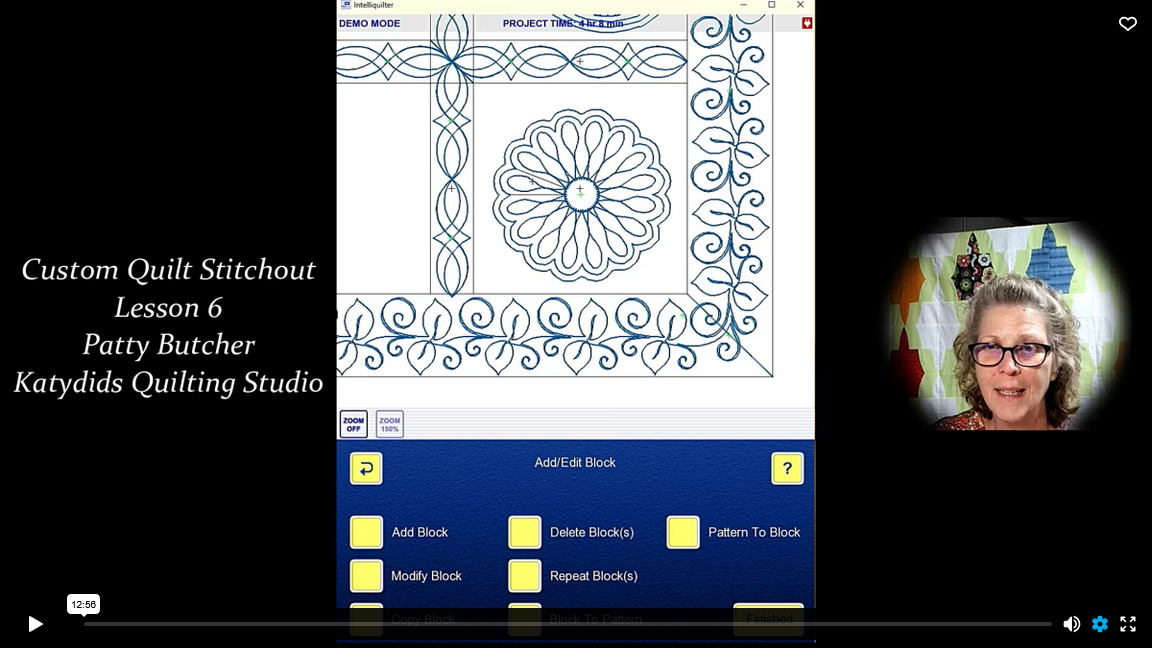Click the "Lesson 6" title line

[x=168, y=307]
